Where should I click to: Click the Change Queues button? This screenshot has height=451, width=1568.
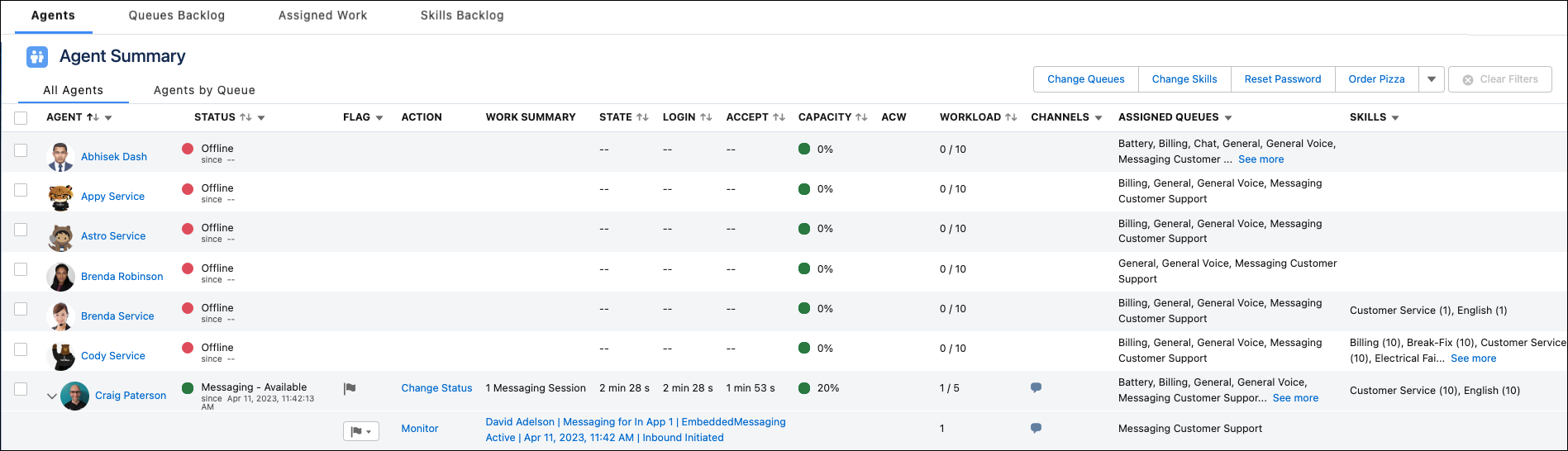pyautogui.click(x=1085, y=79)
